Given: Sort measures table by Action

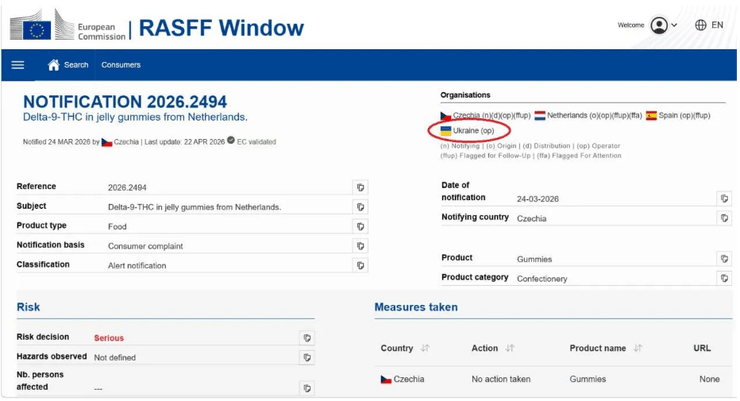Looking at the screenshot, I should click(x=510, y=349).
